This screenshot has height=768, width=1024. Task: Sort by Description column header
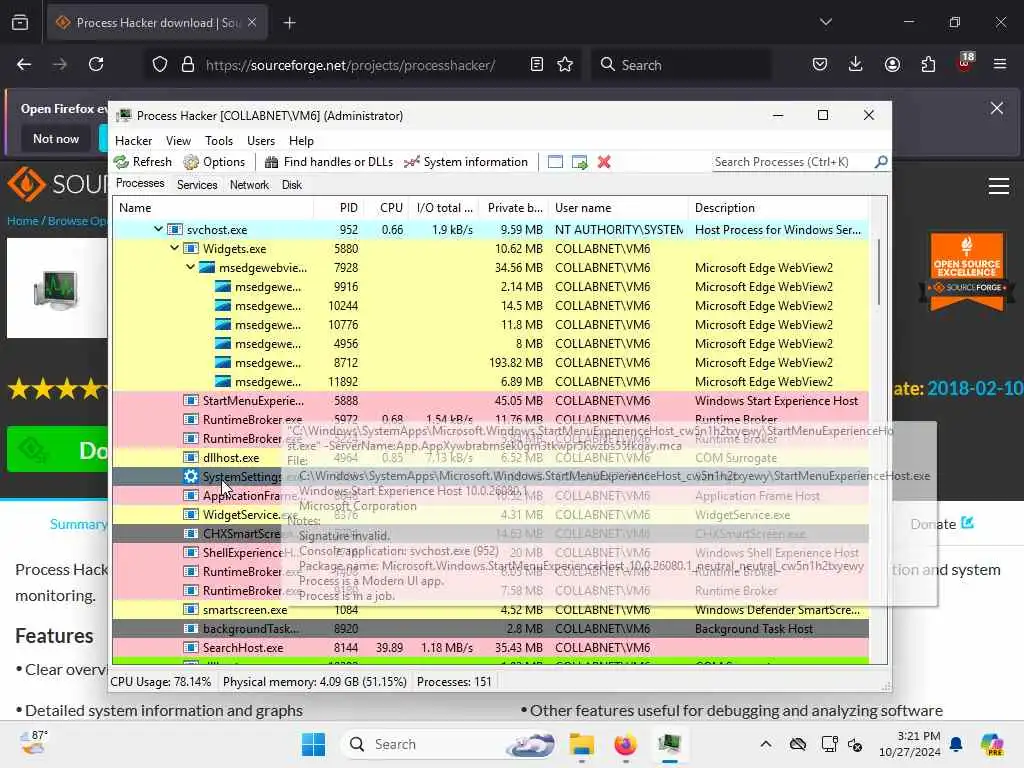click(778, 208)
